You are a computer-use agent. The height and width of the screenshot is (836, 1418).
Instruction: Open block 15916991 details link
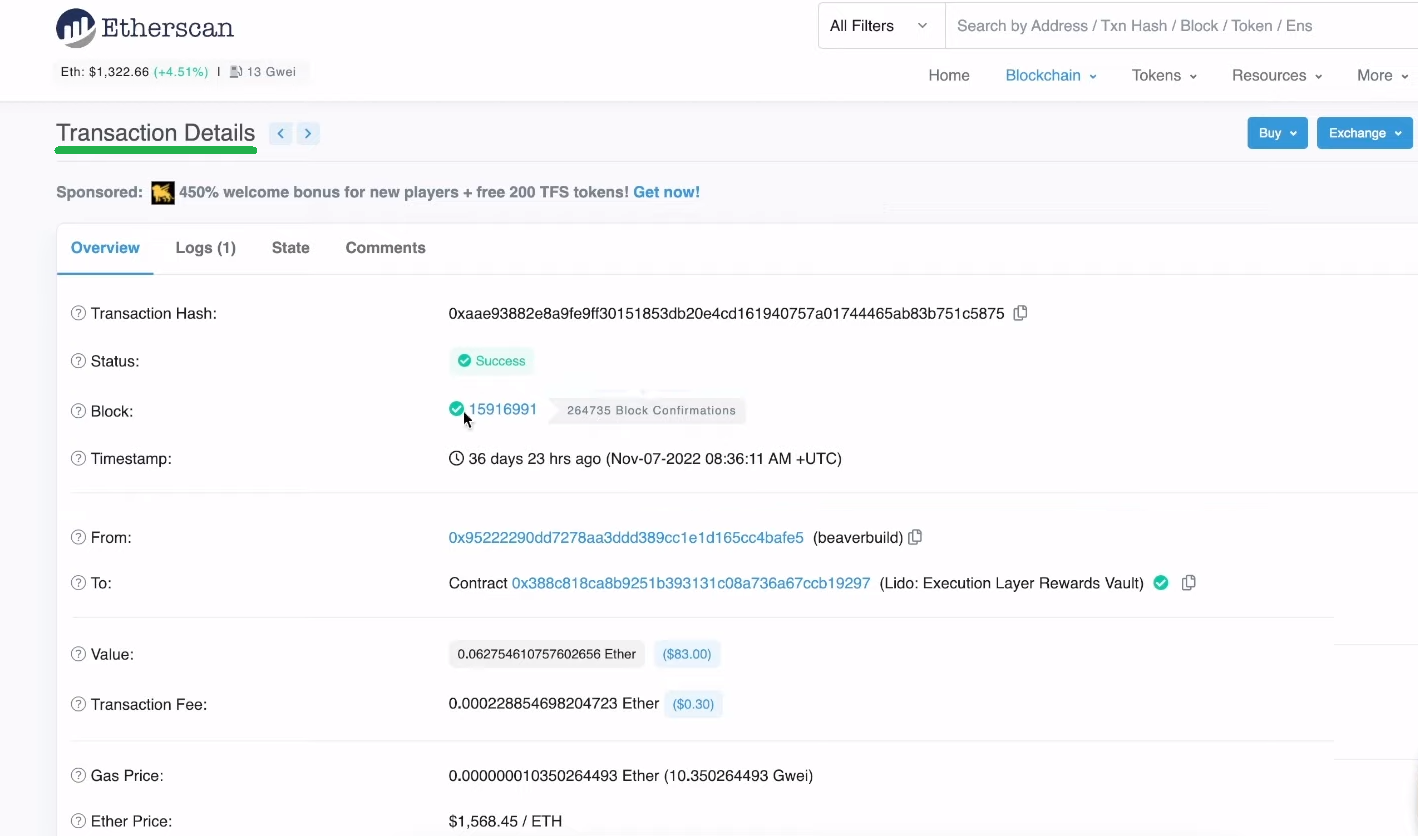pos(503,409)
